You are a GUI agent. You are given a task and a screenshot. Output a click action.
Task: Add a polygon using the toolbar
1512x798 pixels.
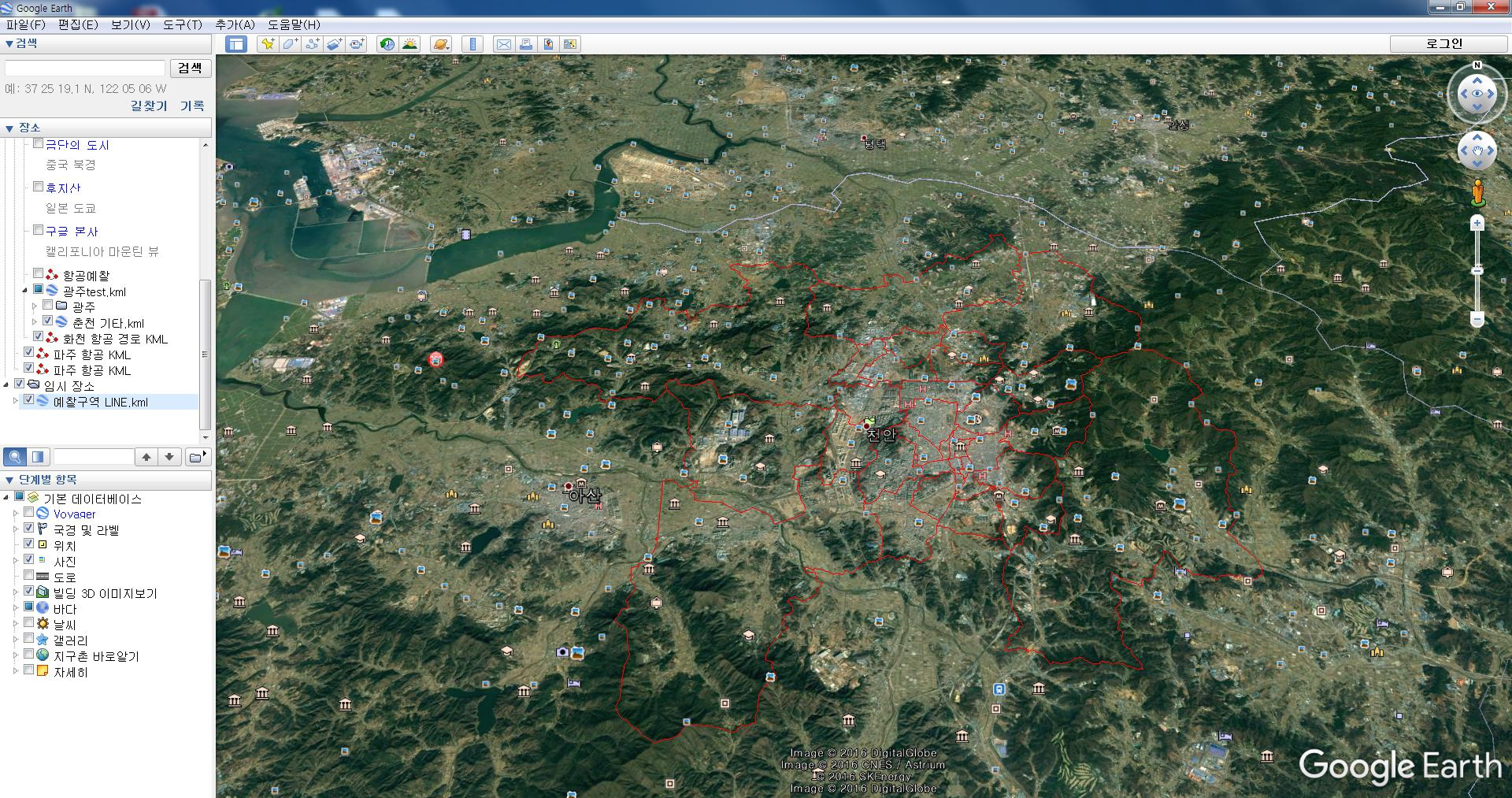[x=291, y=44]
